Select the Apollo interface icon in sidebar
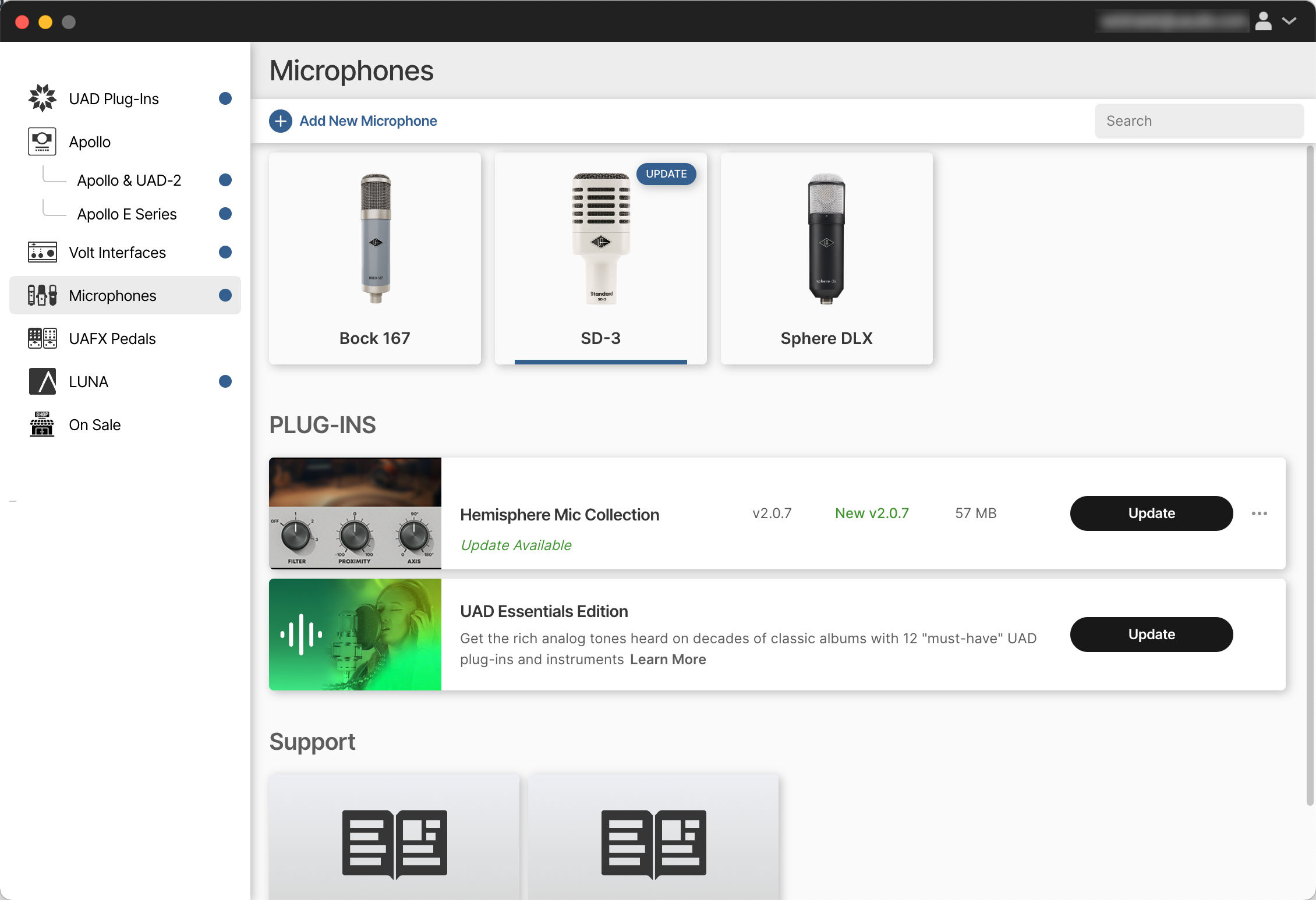The width and height of the screenshot is (1316, 900). tap(41, 141)
